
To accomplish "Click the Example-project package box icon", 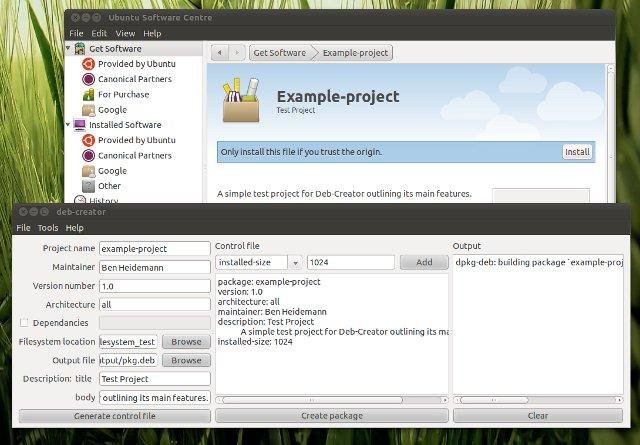I will click(241, 100).
